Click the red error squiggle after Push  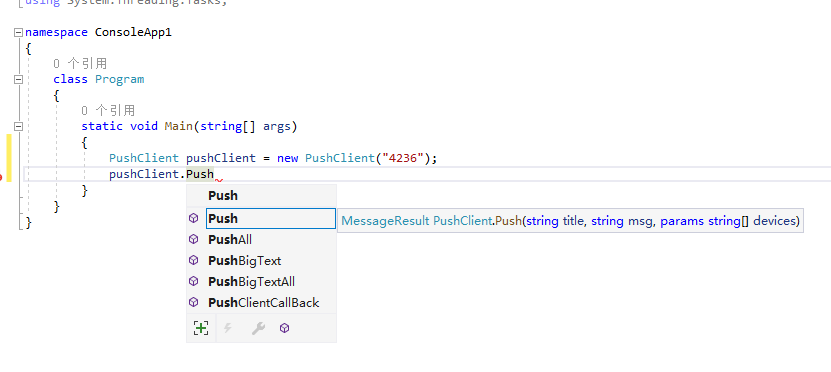219,181
